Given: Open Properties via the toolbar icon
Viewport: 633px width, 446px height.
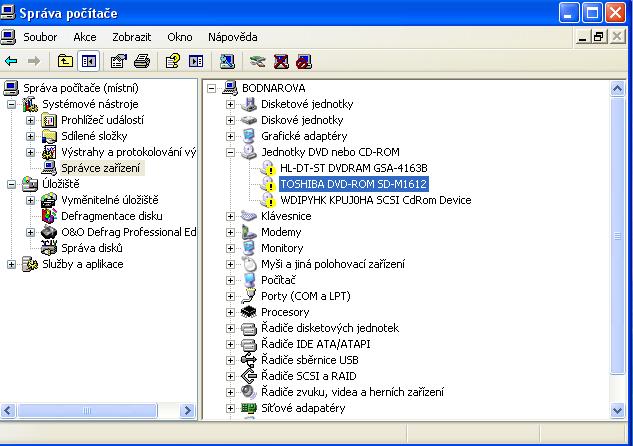Looking at the screenshot, I should coord(119,61).
